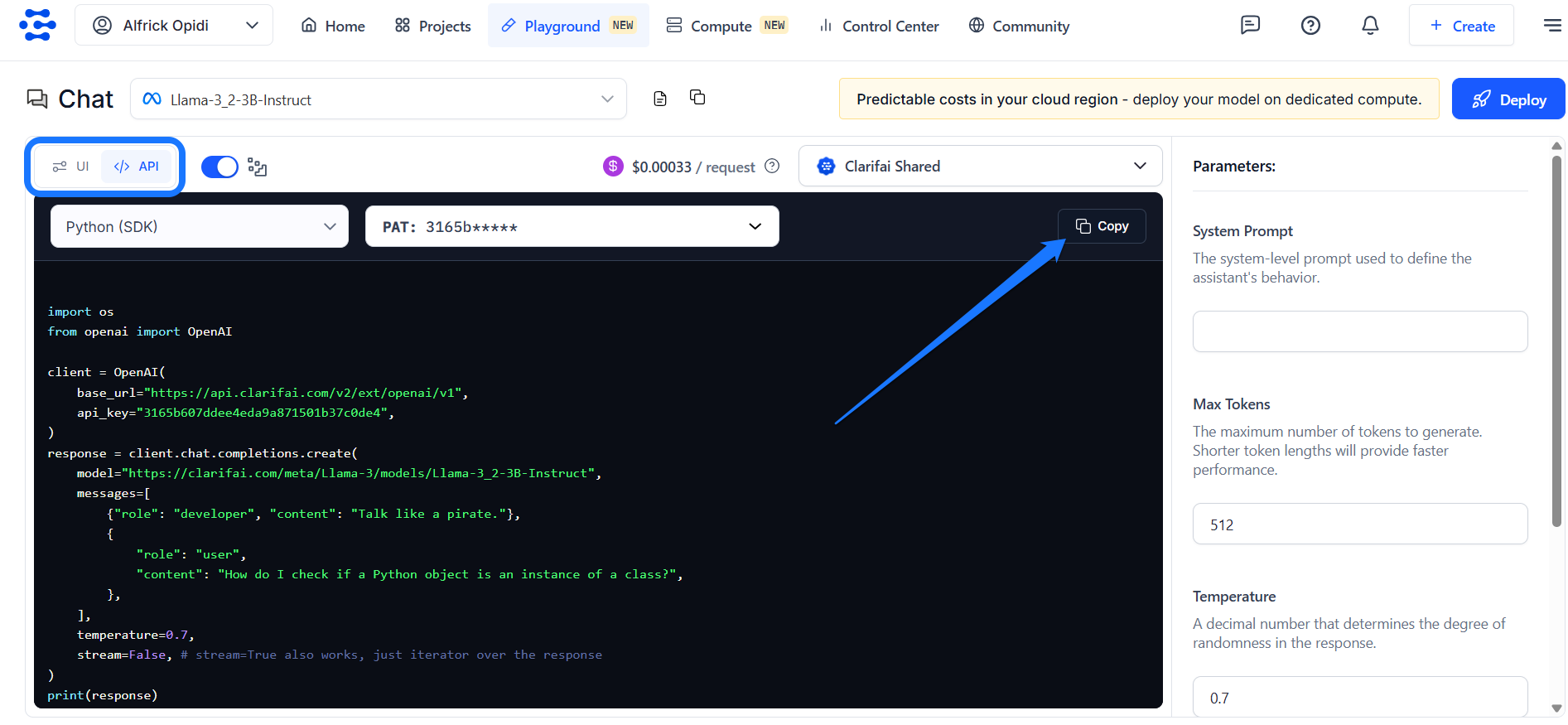
Task: Copy the code snippet
Action: 1102,226
